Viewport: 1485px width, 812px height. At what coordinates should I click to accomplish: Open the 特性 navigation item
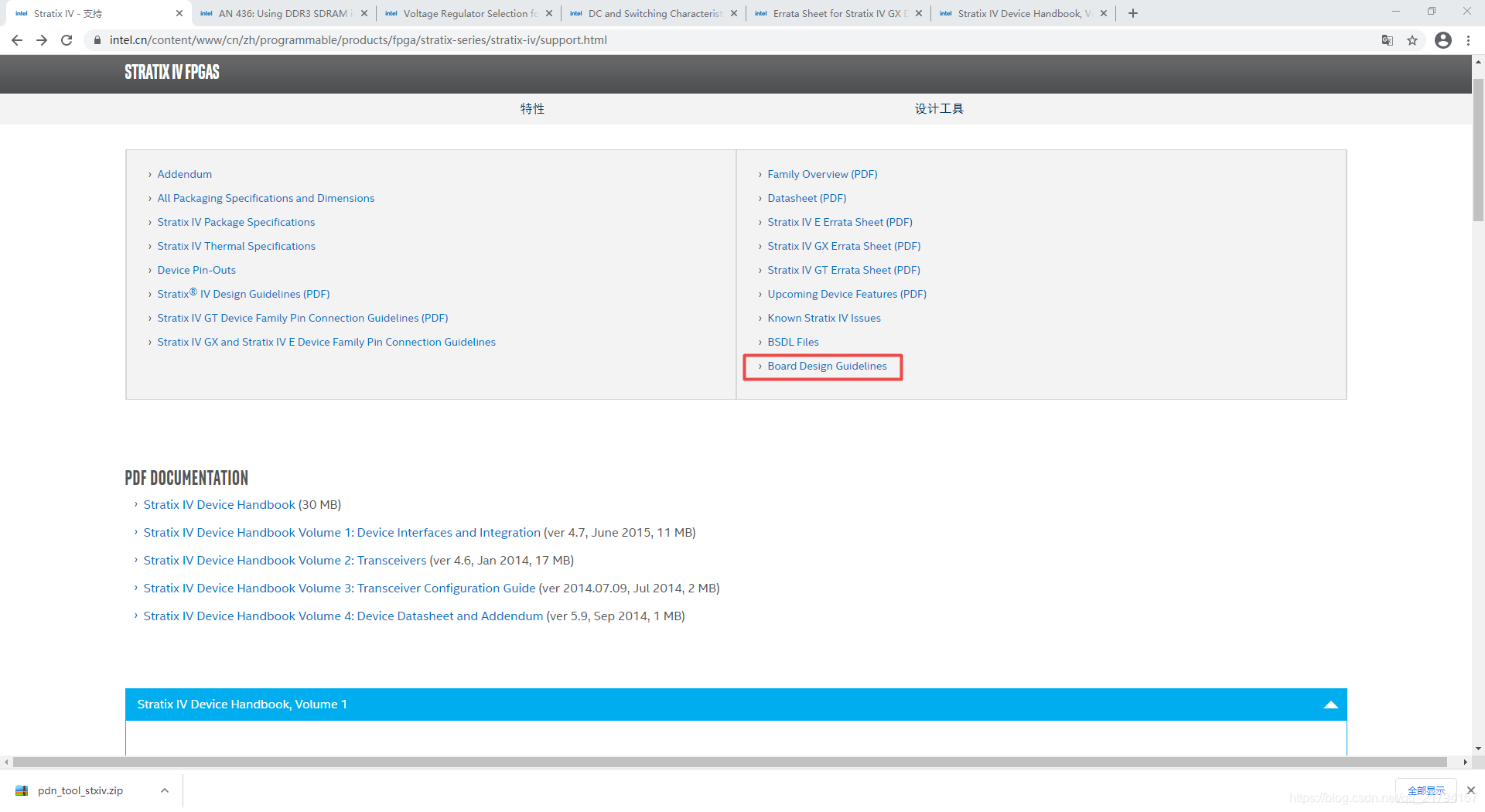pos(532,109)
